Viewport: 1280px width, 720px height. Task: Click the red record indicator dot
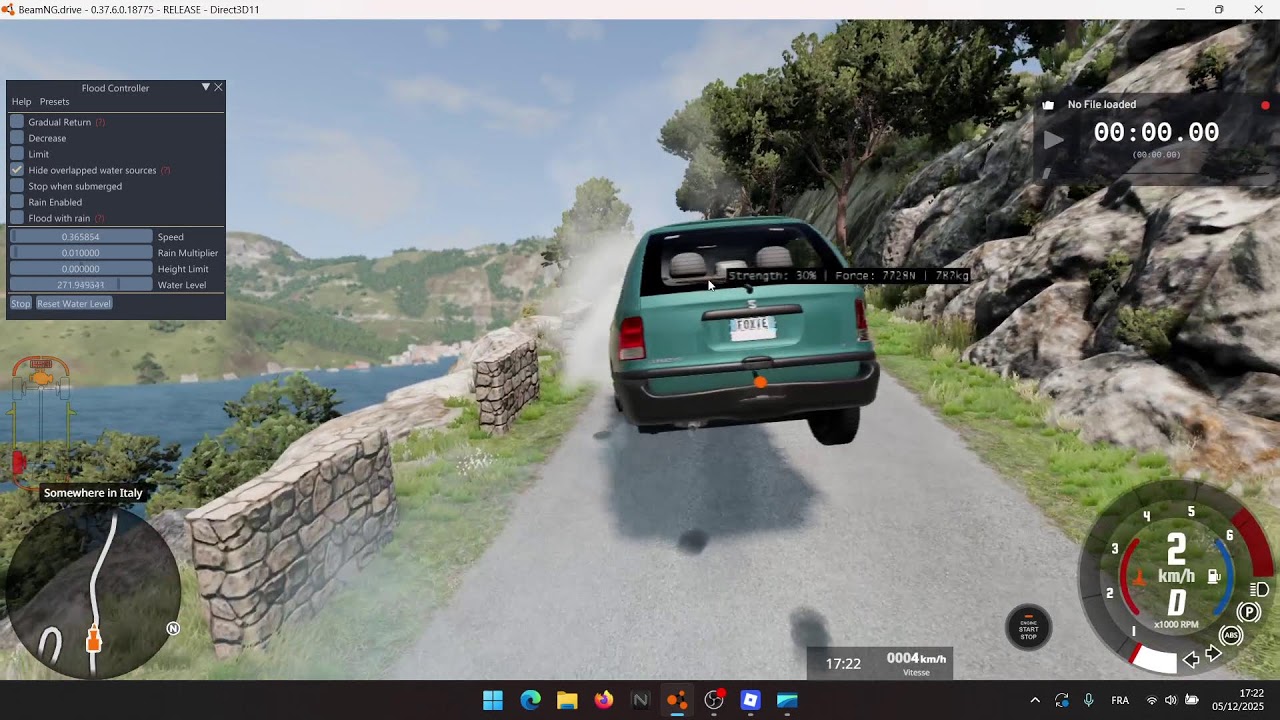(1265, 105)
